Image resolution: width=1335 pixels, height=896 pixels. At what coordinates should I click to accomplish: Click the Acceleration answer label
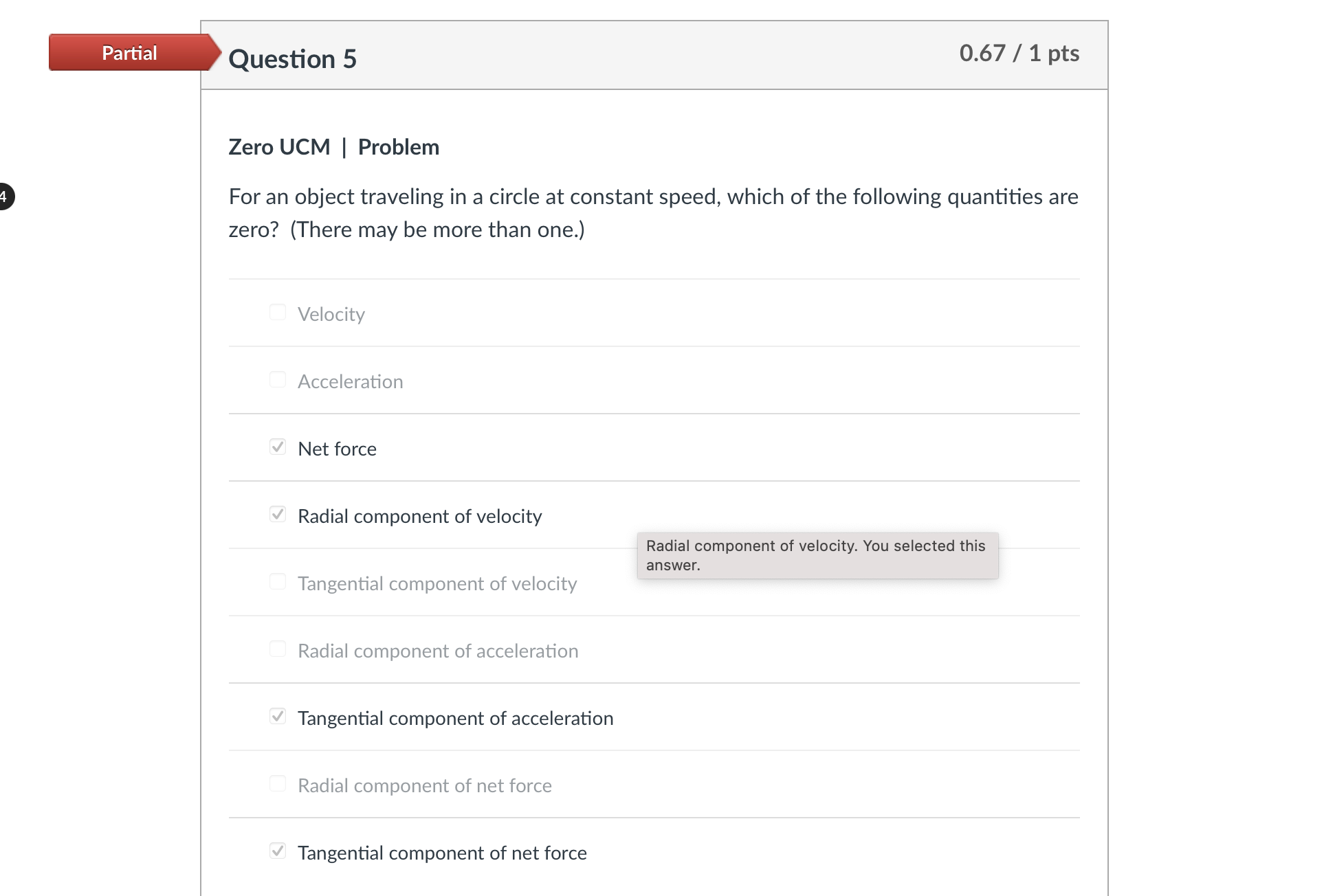(350, 381)
